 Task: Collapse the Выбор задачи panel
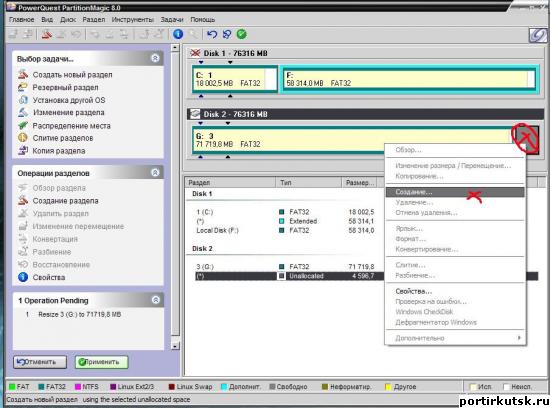tap(155, 58)
